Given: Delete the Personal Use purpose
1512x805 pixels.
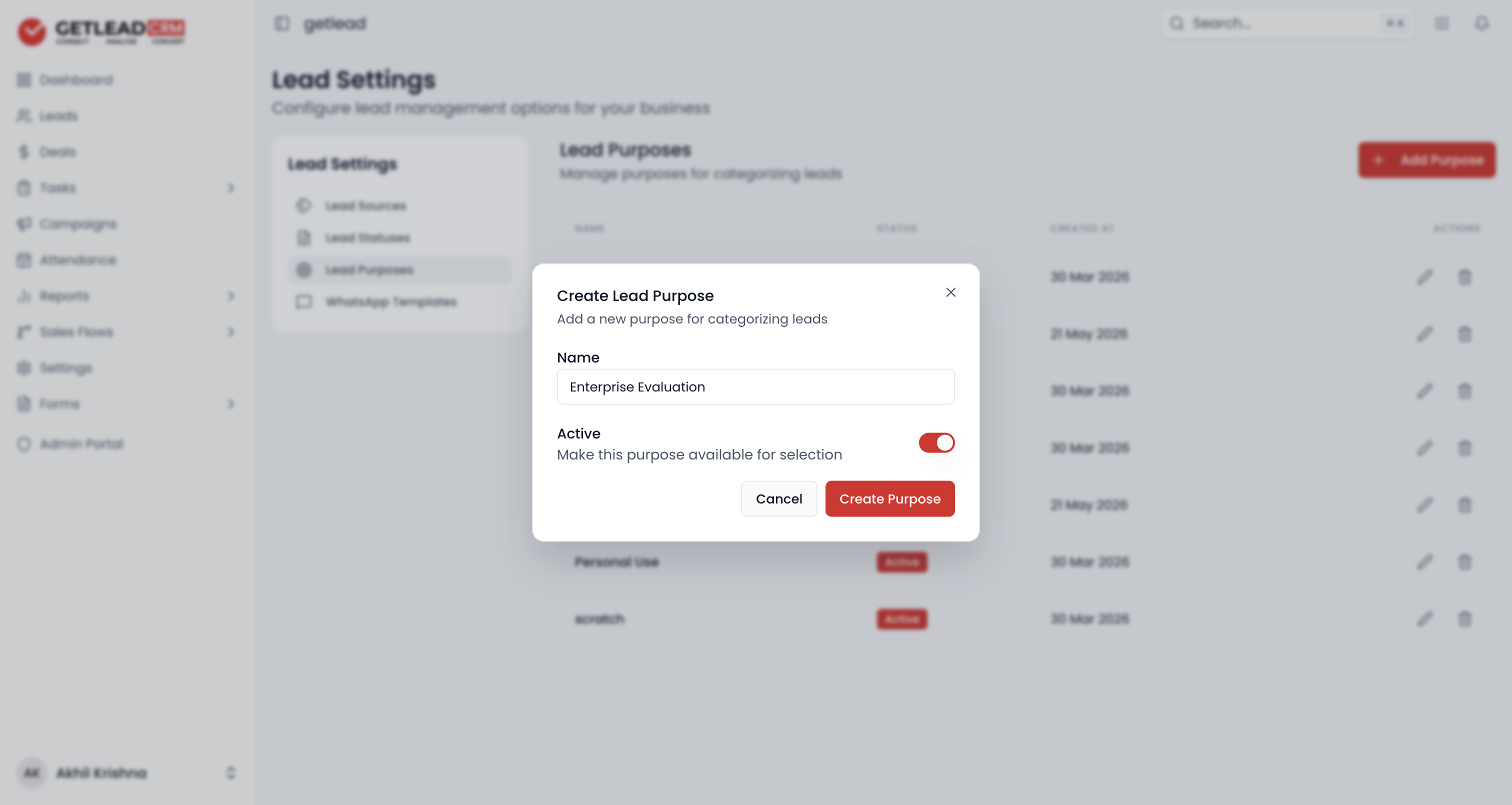Looking at the screenshot, I should click(x=1465, y=562).
